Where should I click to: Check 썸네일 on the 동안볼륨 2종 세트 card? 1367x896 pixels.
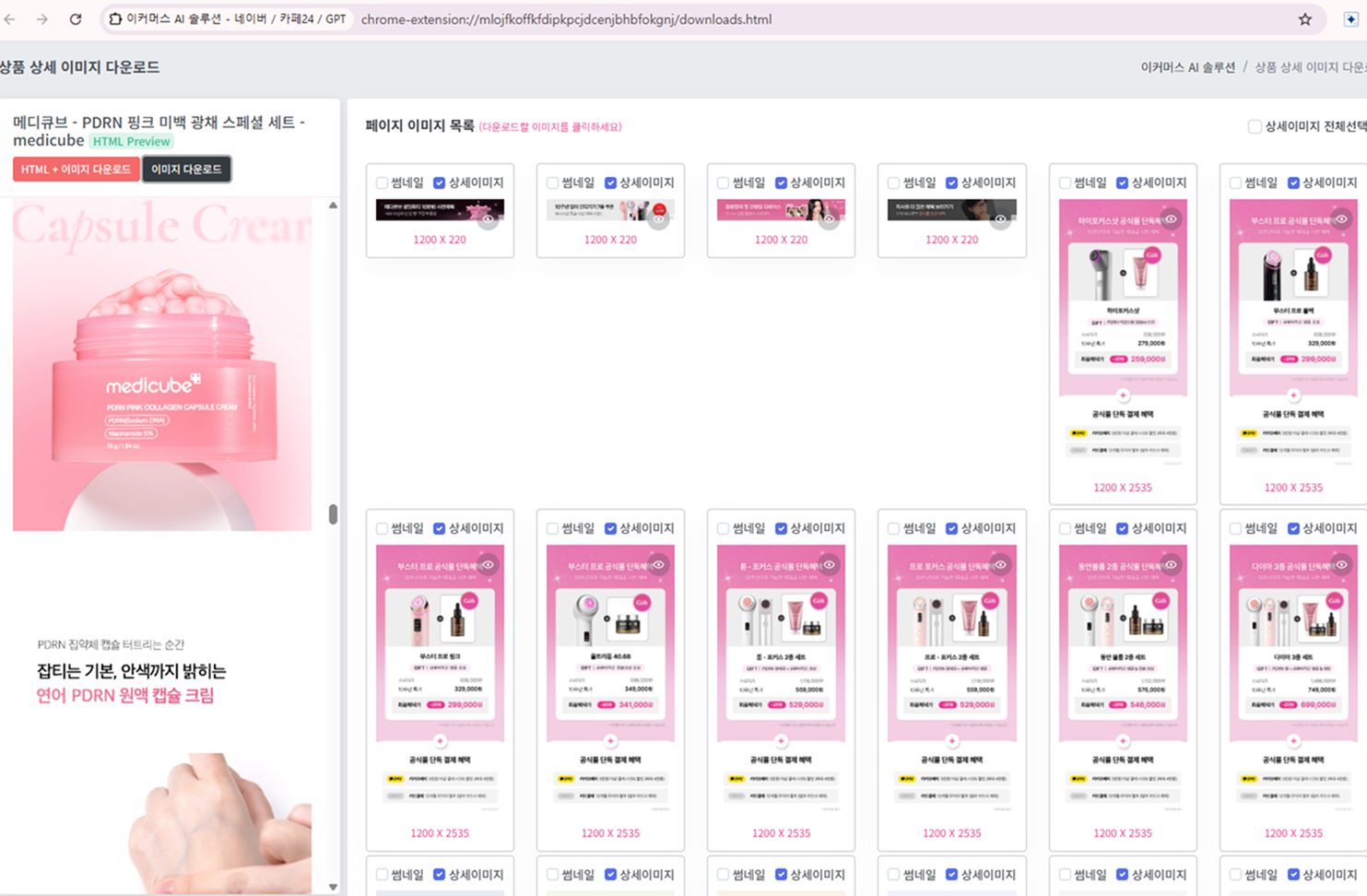[1065, 528]
